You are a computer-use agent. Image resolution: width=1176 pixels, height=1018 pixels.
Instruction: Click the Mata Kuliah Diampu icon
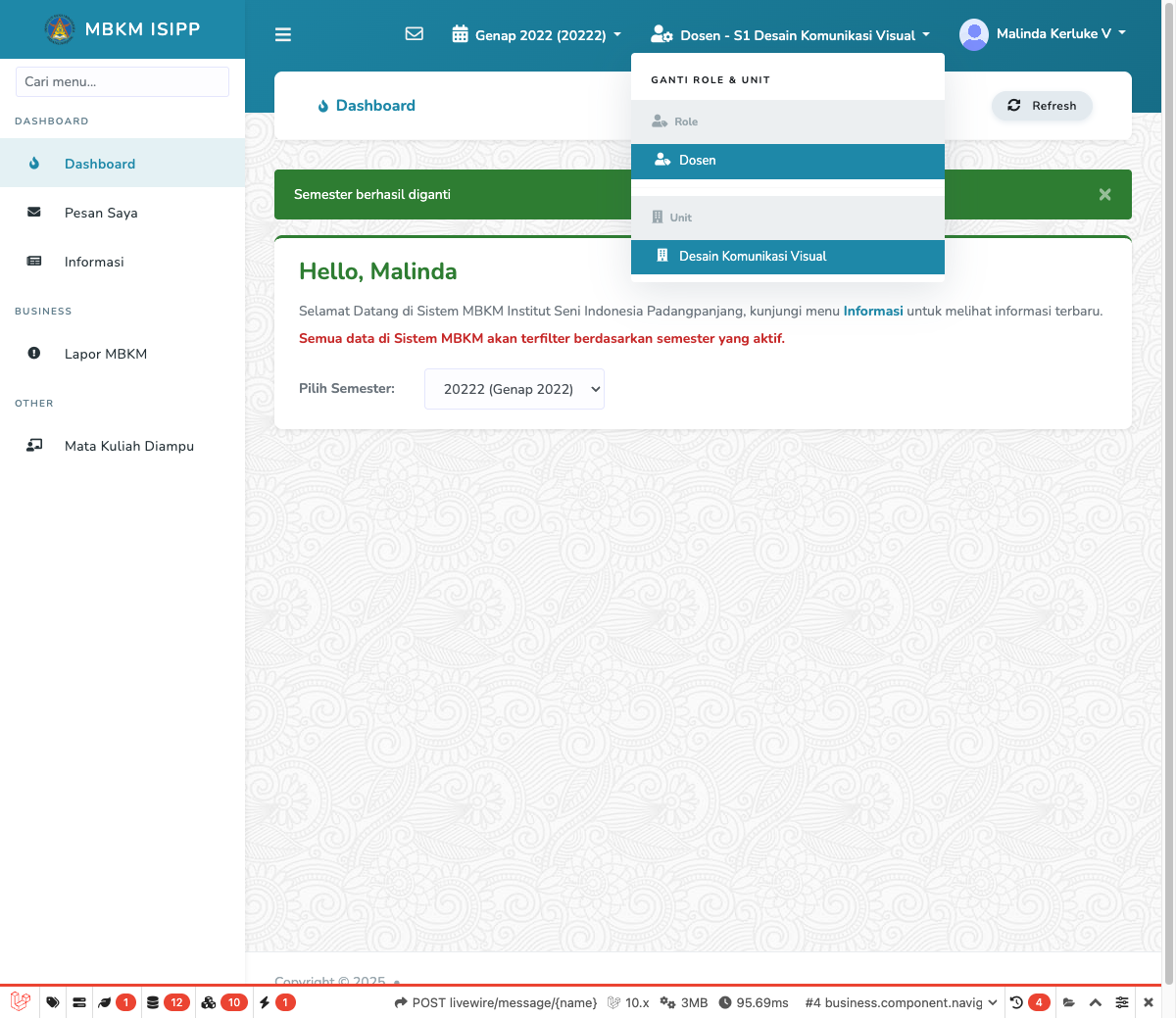coord(34,446)
